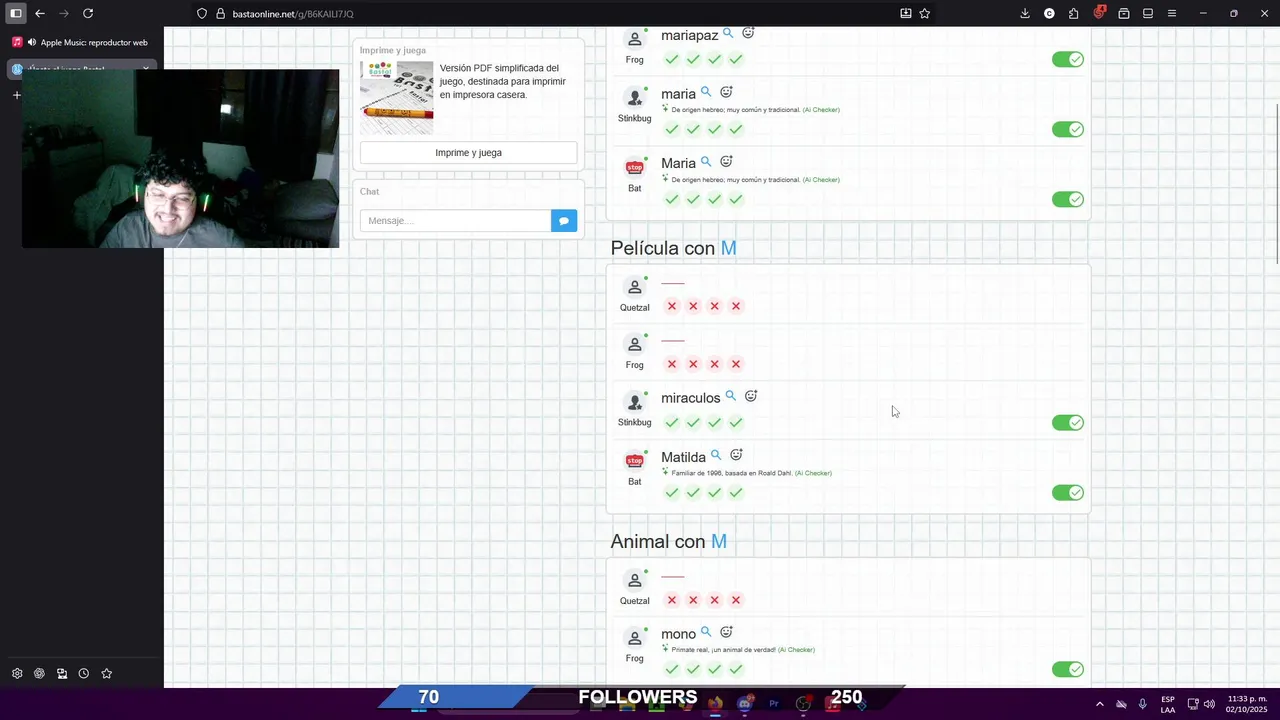Add emoji reaction to mono answer
Image resolution: width=1280 pixels, height=720 pixels.
[x=727, y=632]
